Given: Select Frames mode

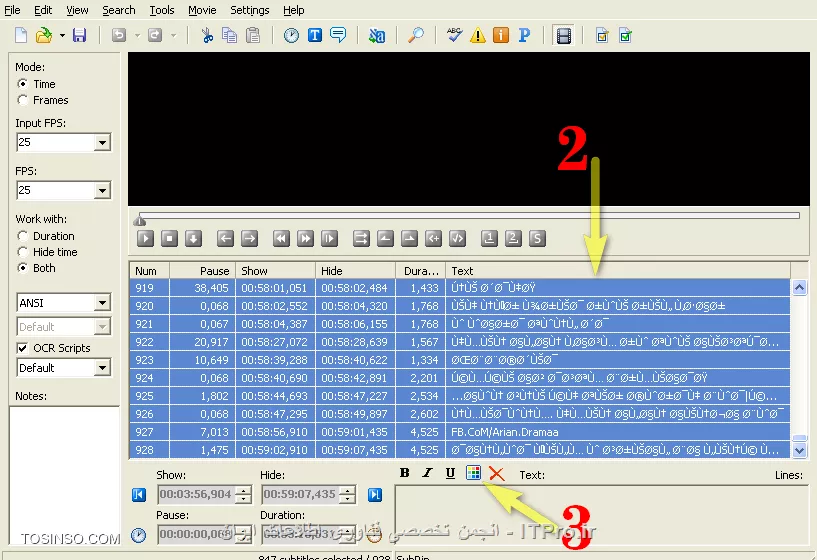Looking at the screenshot, I should pos(22,100).
